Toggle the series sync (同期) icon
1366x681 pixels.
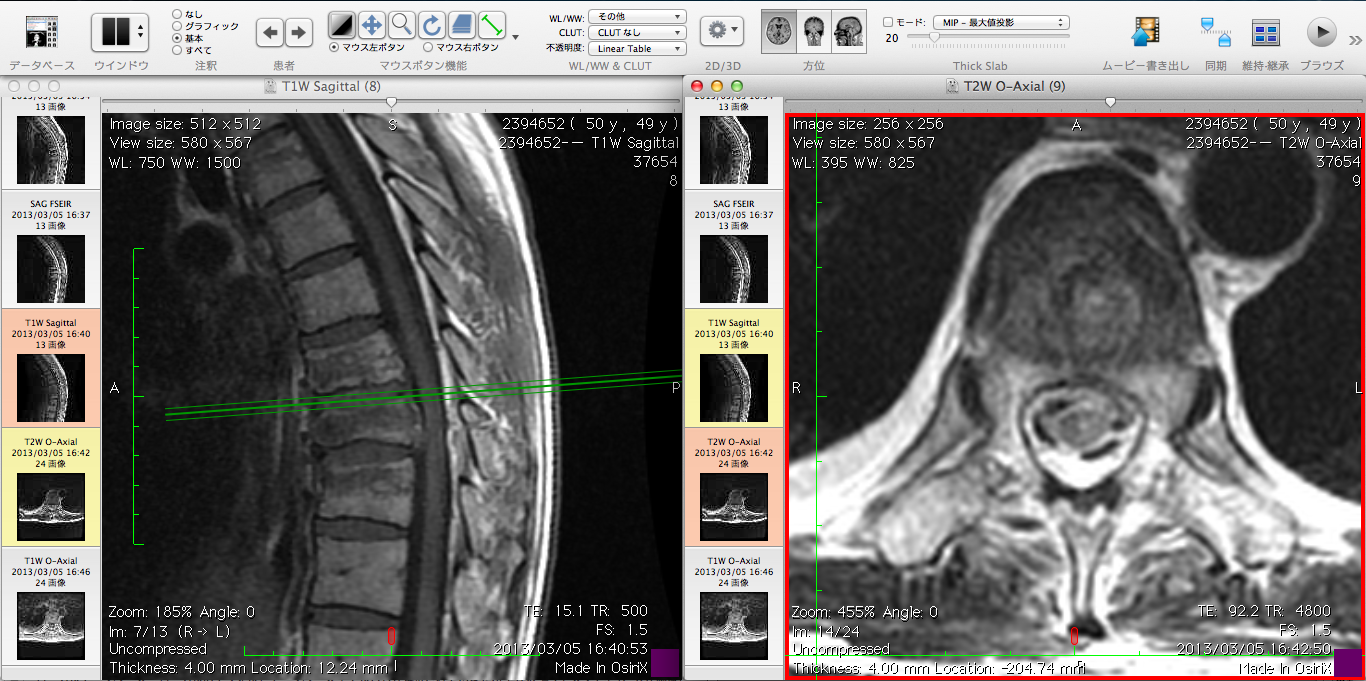[1215, 33]
